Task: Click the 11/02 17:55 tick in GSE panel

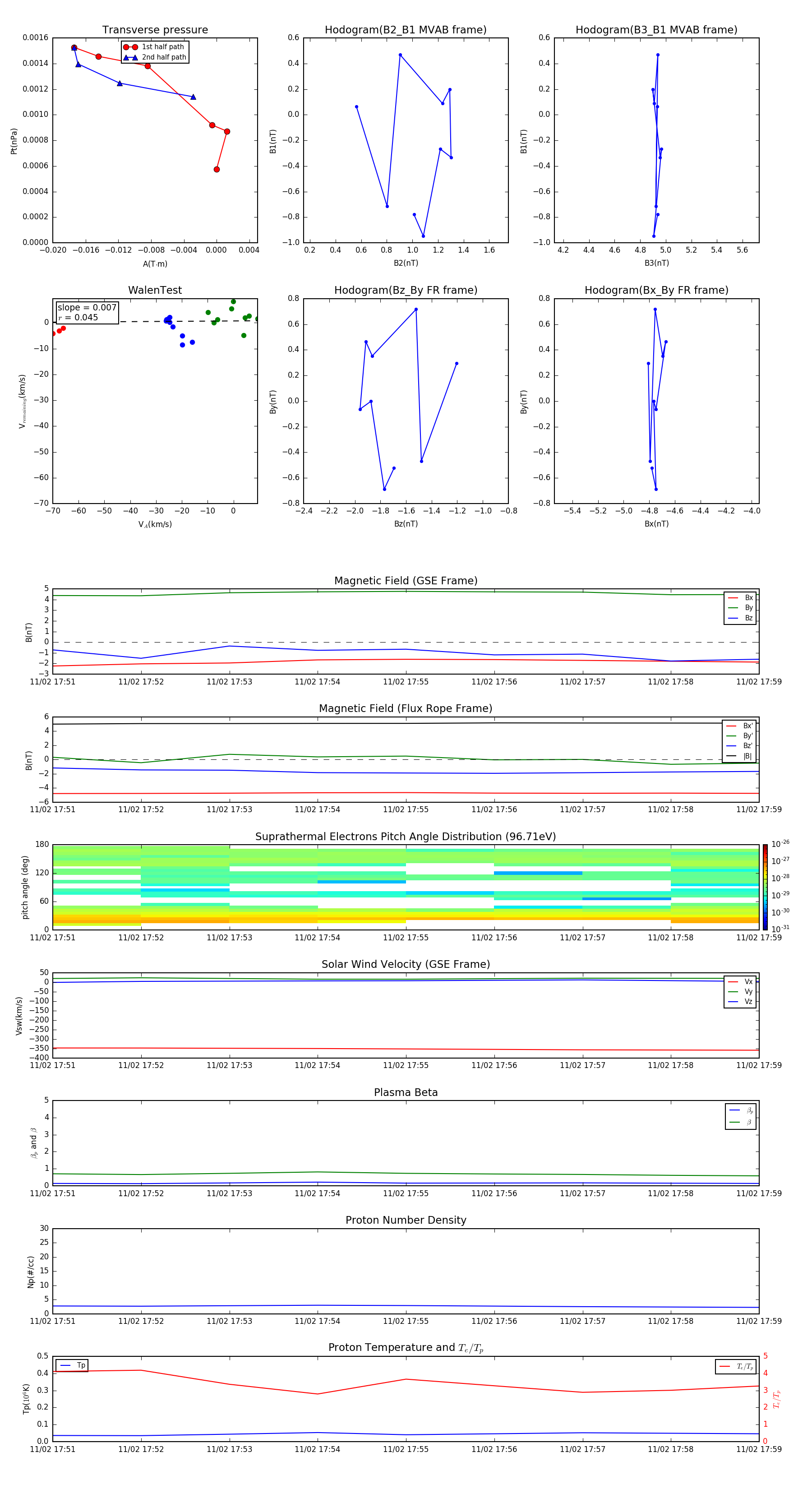Action: tap(406, 682)
